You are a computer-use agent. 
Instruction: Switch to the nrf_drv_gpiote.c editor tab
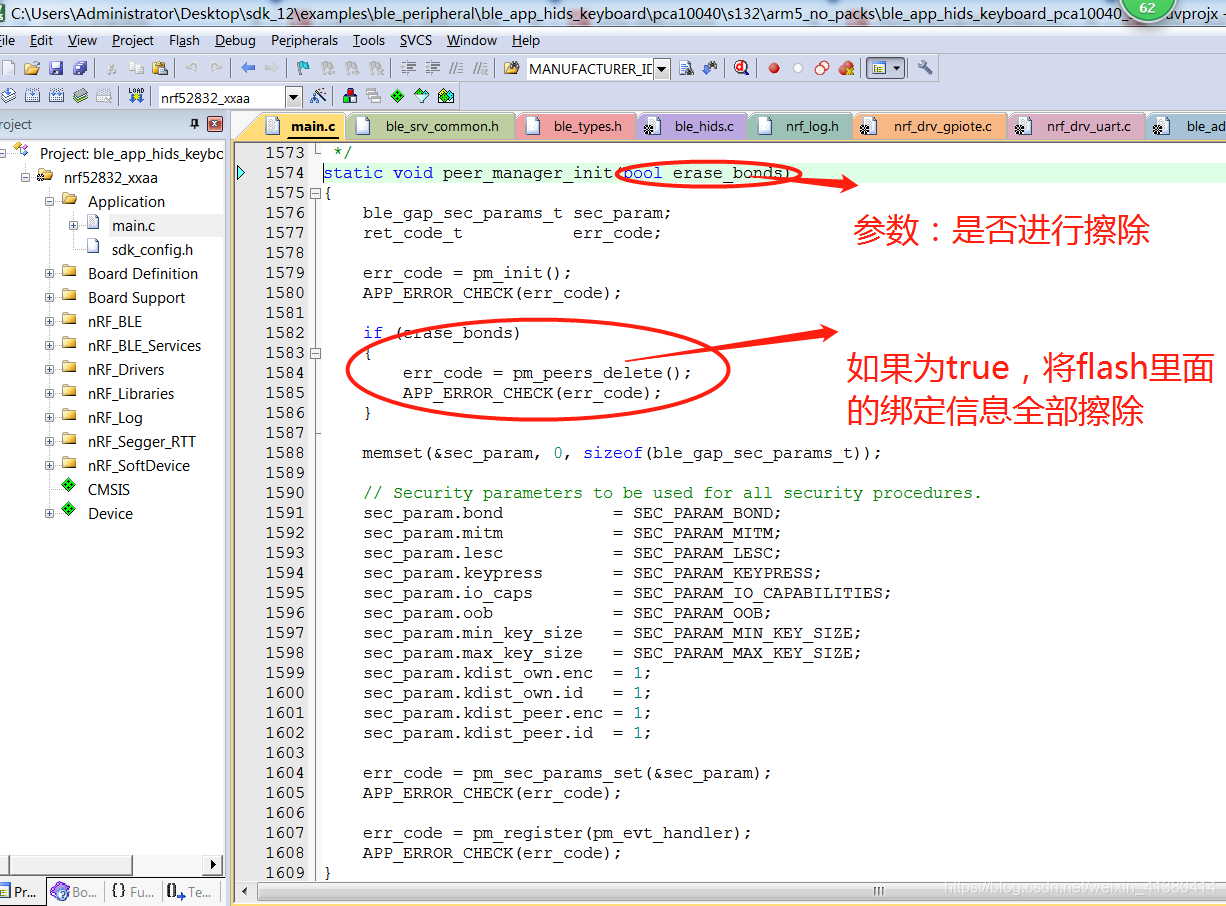pyautogui.click(x=931, y=126)
